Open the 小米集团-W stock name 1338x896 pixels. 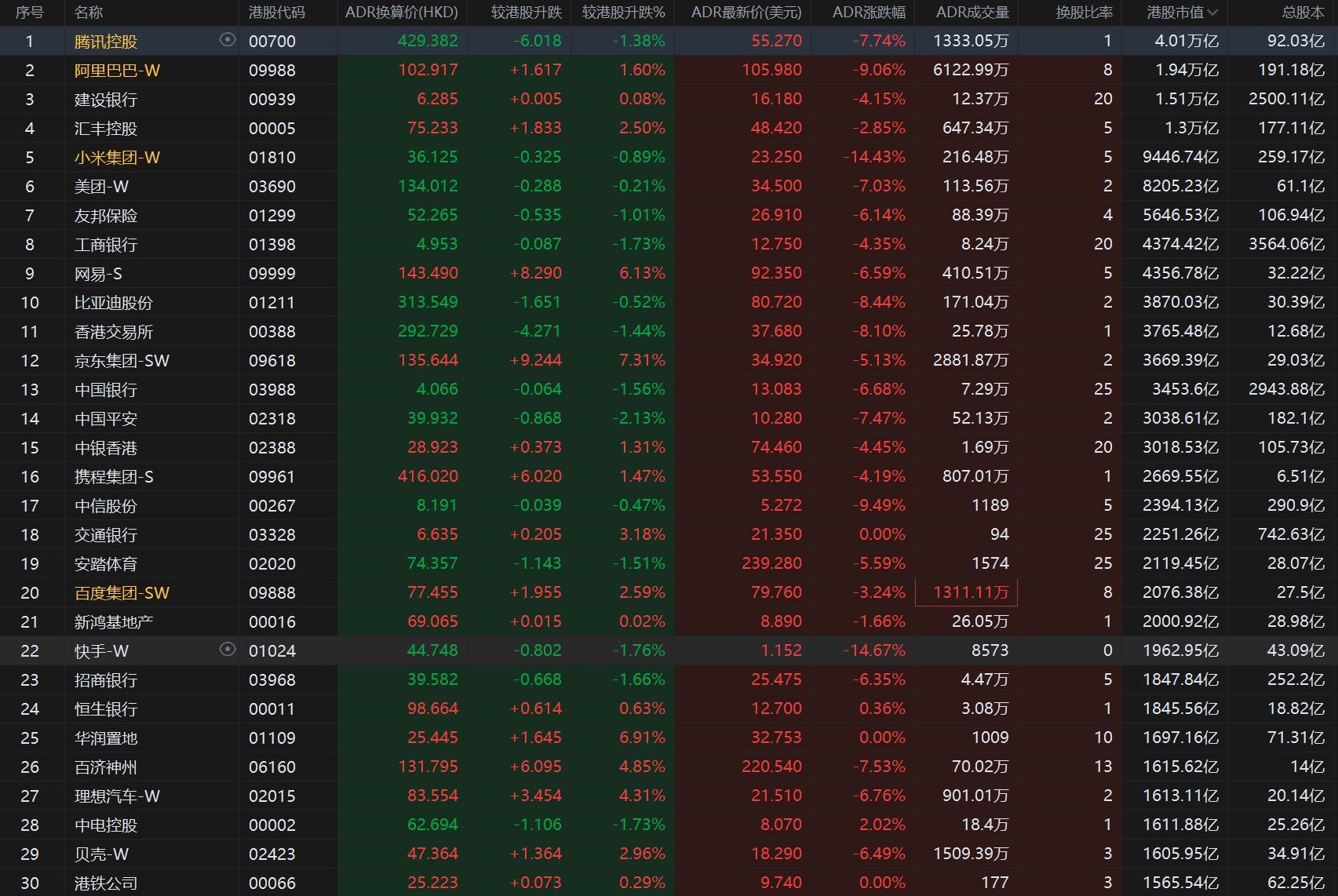click(x=117, y=158)
